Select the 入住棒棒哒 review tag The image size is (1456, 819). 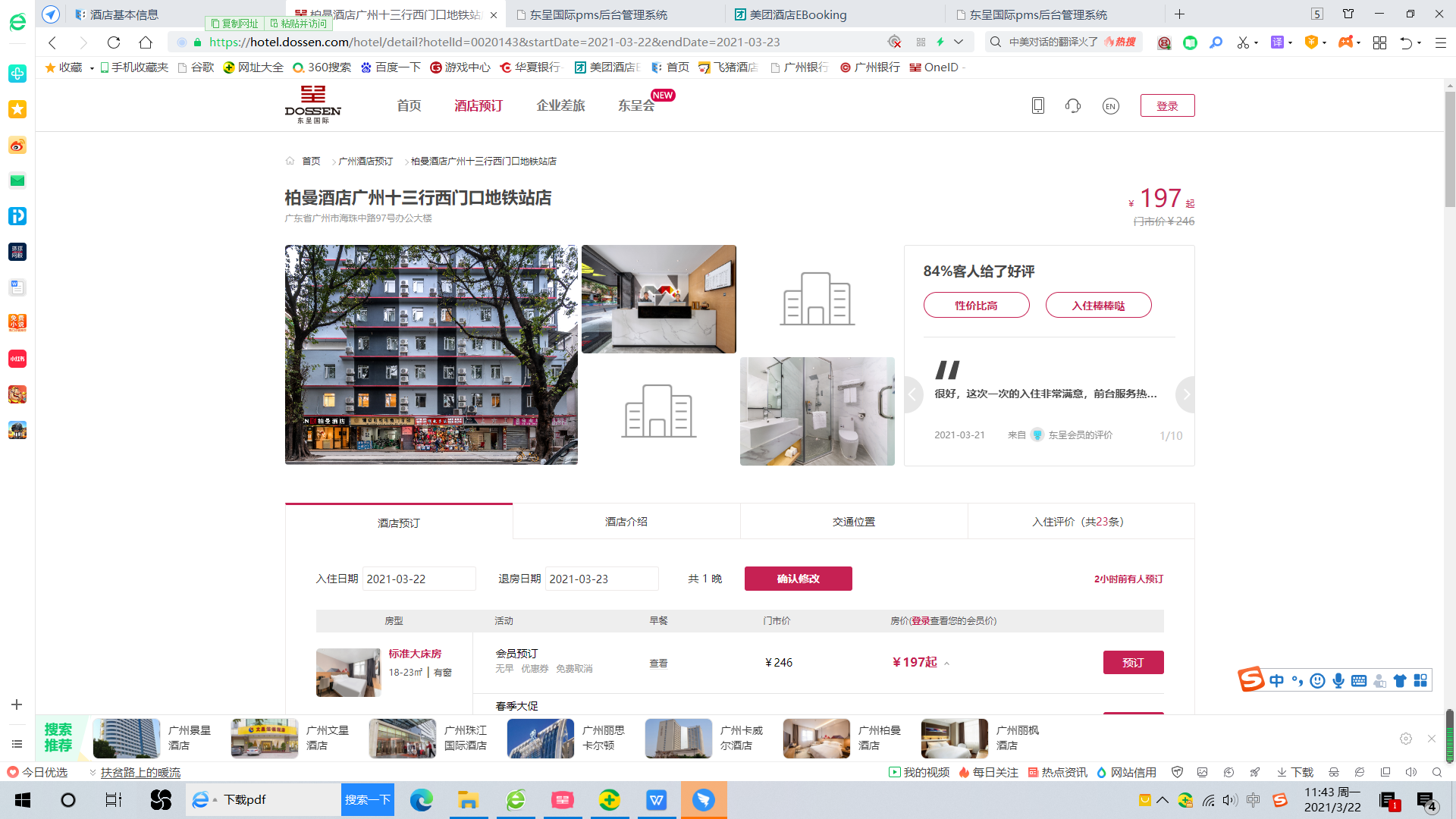1099,305
